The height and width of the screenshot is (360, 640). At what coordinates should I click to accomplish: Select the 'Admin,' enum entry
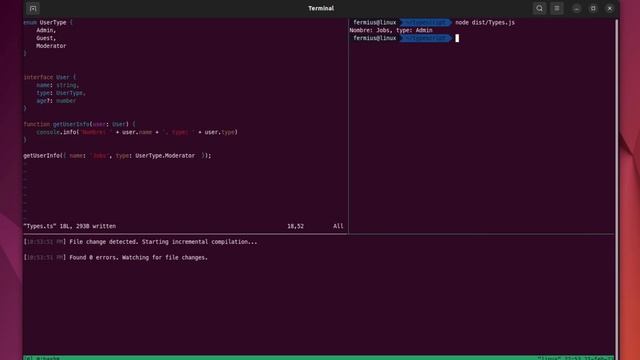coord(46,30)
